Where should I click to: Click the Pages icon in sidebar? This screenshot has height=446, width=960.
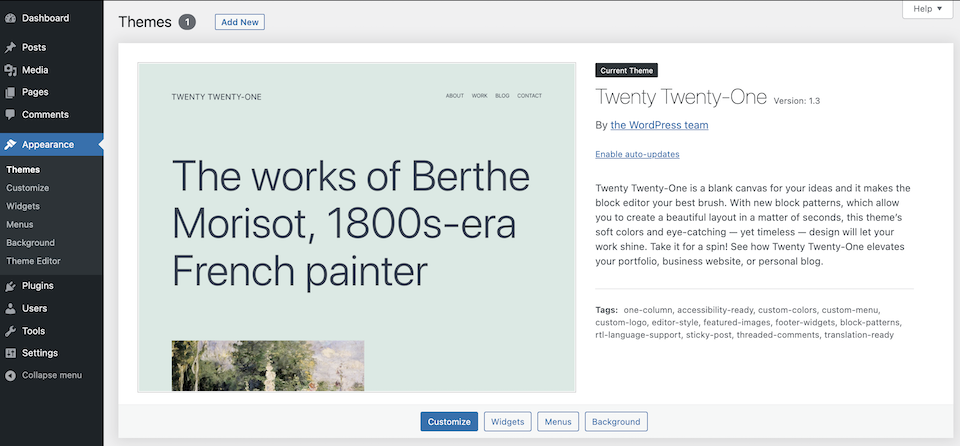tap(10, 92)
